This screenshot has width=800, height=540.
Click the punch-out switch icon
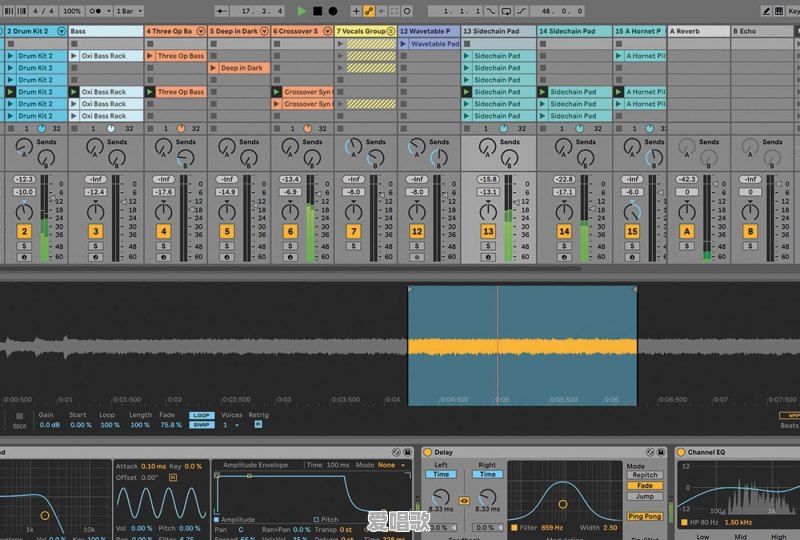point(521,11)
